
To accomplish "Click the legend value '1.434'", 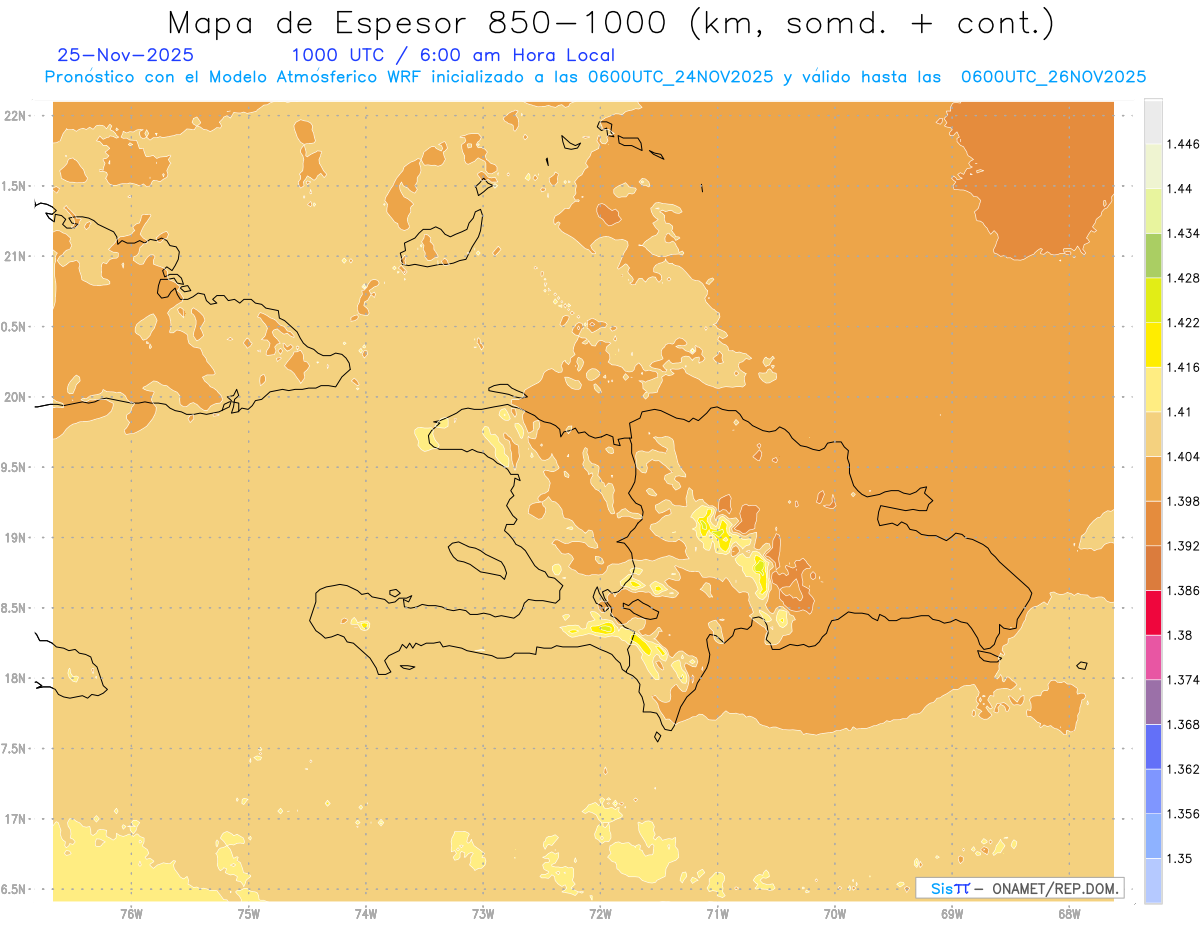I will tap(1184, 233).
